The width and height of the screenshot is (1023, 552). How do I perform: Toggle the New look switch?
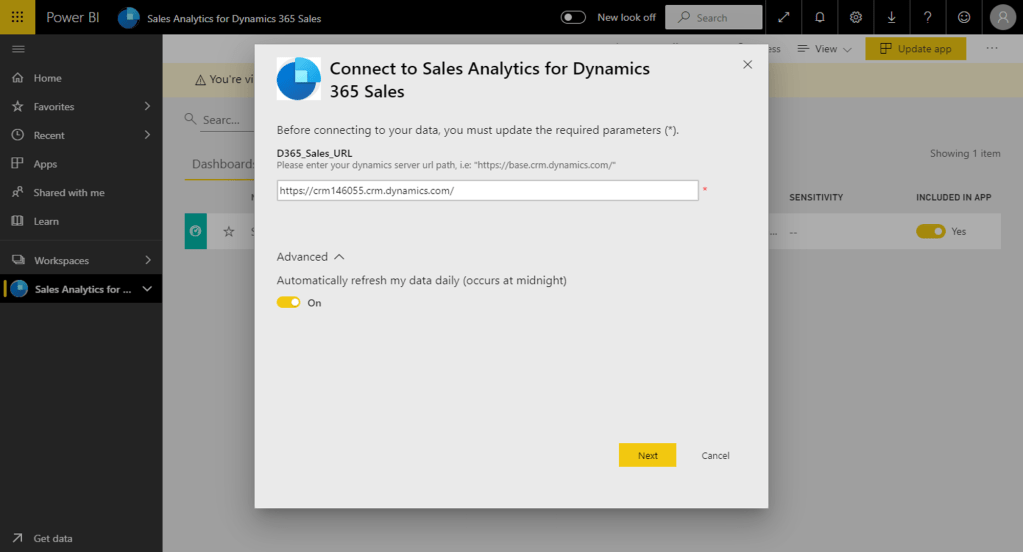coord(573,17)
